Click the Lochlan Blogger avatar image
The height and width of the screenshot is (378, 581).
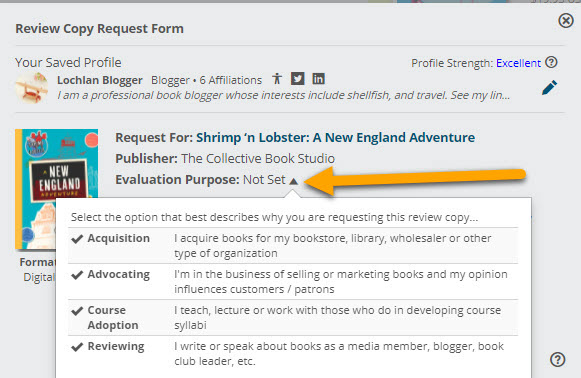32,88
